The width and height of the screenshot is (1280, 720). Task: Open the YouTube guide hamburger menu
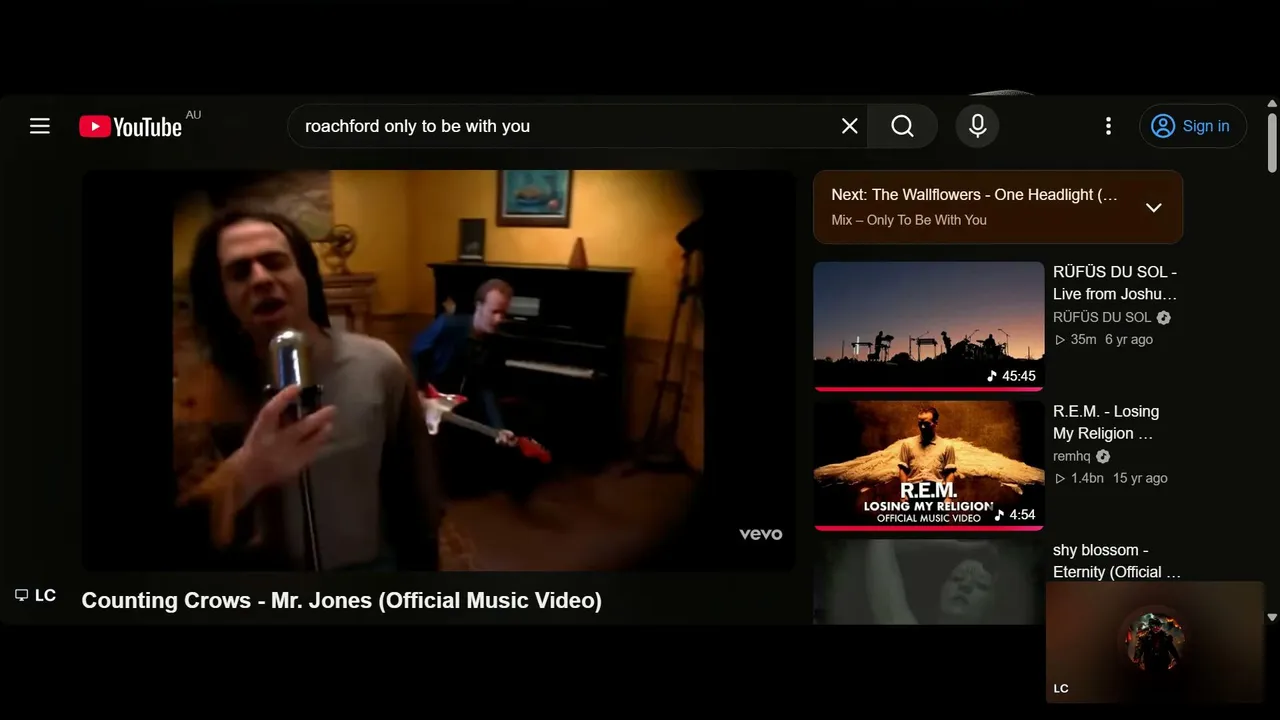coord(40,126)
